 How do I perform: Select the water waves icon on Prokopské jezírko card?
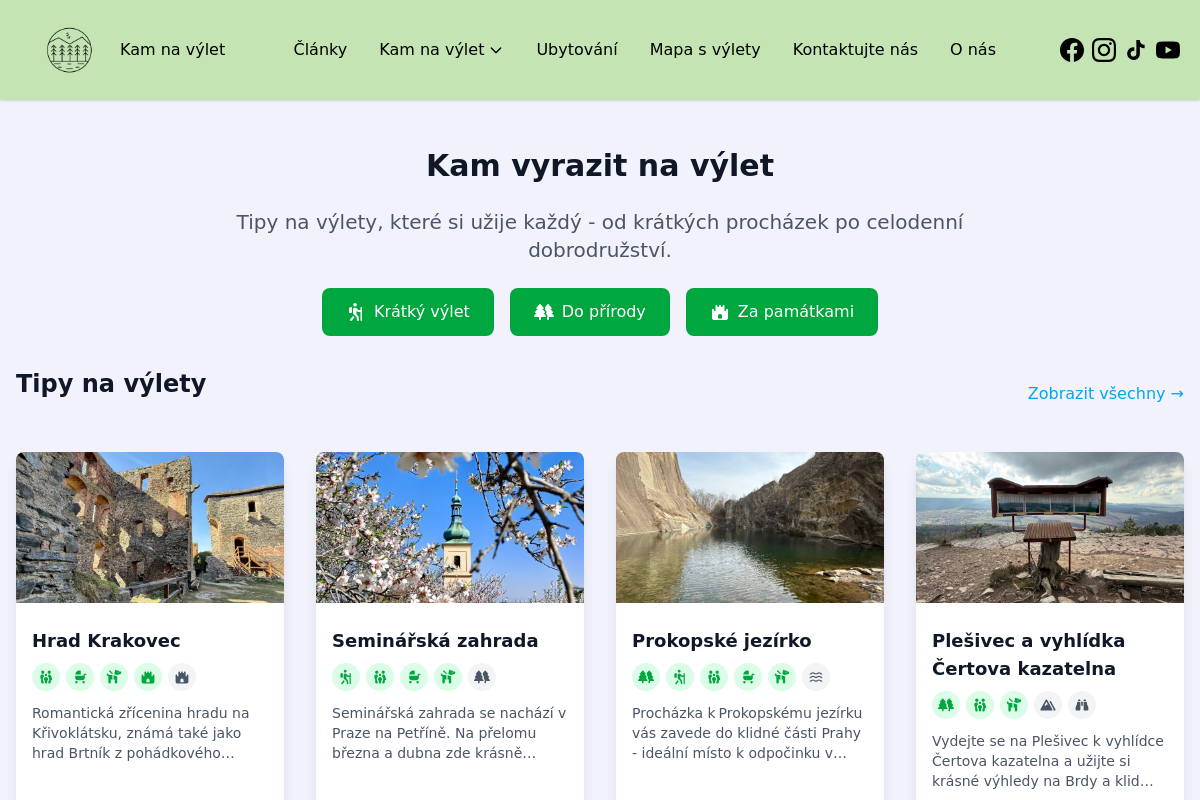(x=816, y=677)
